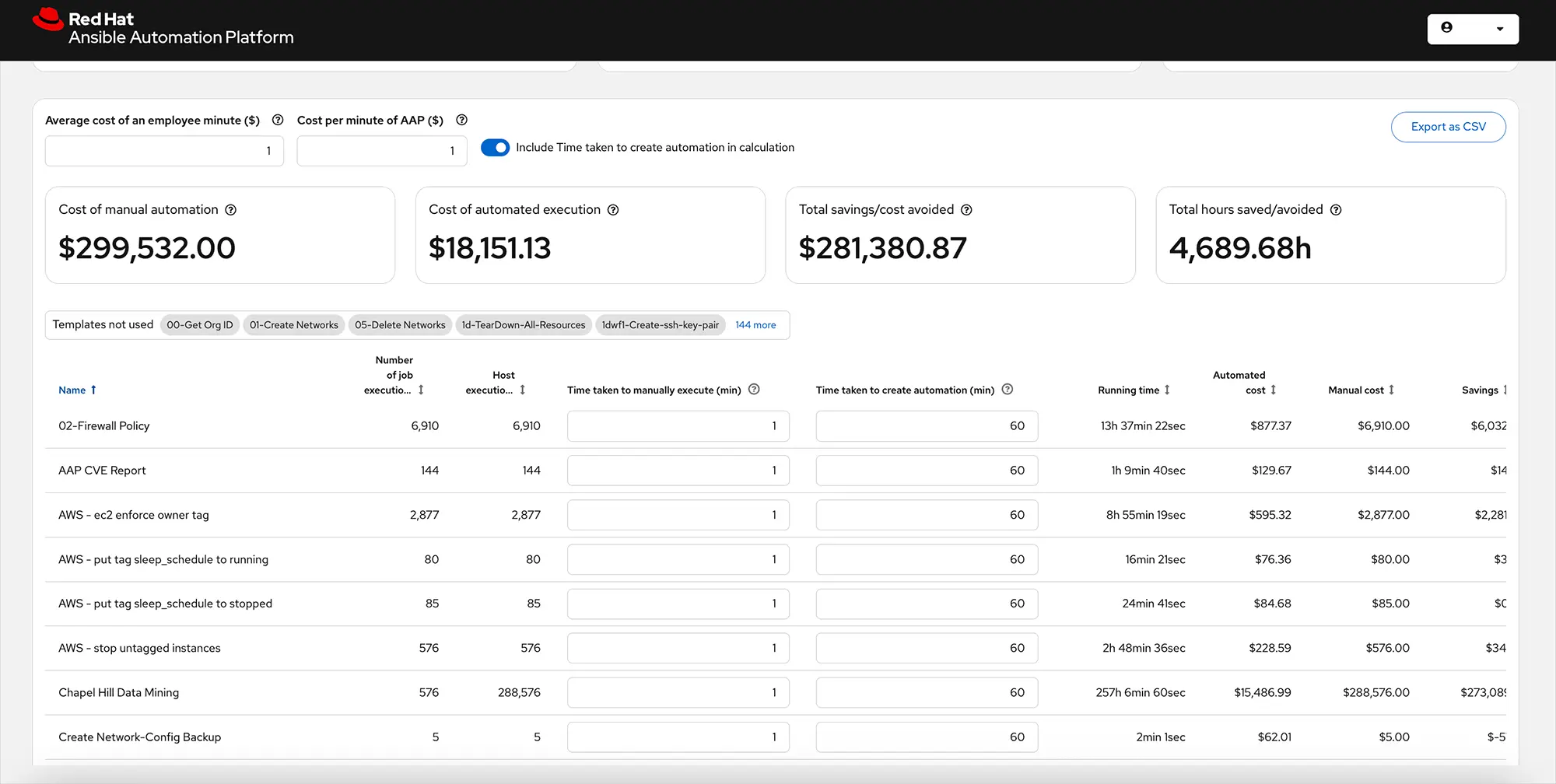Open help for Average cost of an employee minute
Image resolution: width=1556 pixels, height=784 pixels.
[278, 120]
